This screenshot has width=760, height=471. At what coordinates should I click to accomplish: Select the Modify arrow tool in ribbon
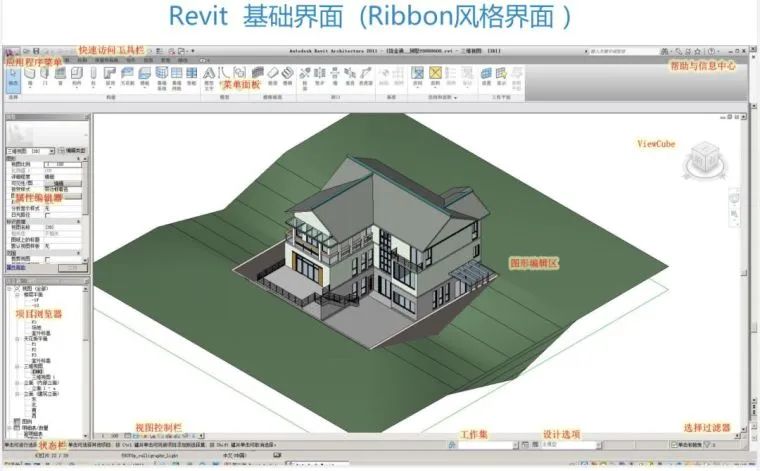point(13,78)
